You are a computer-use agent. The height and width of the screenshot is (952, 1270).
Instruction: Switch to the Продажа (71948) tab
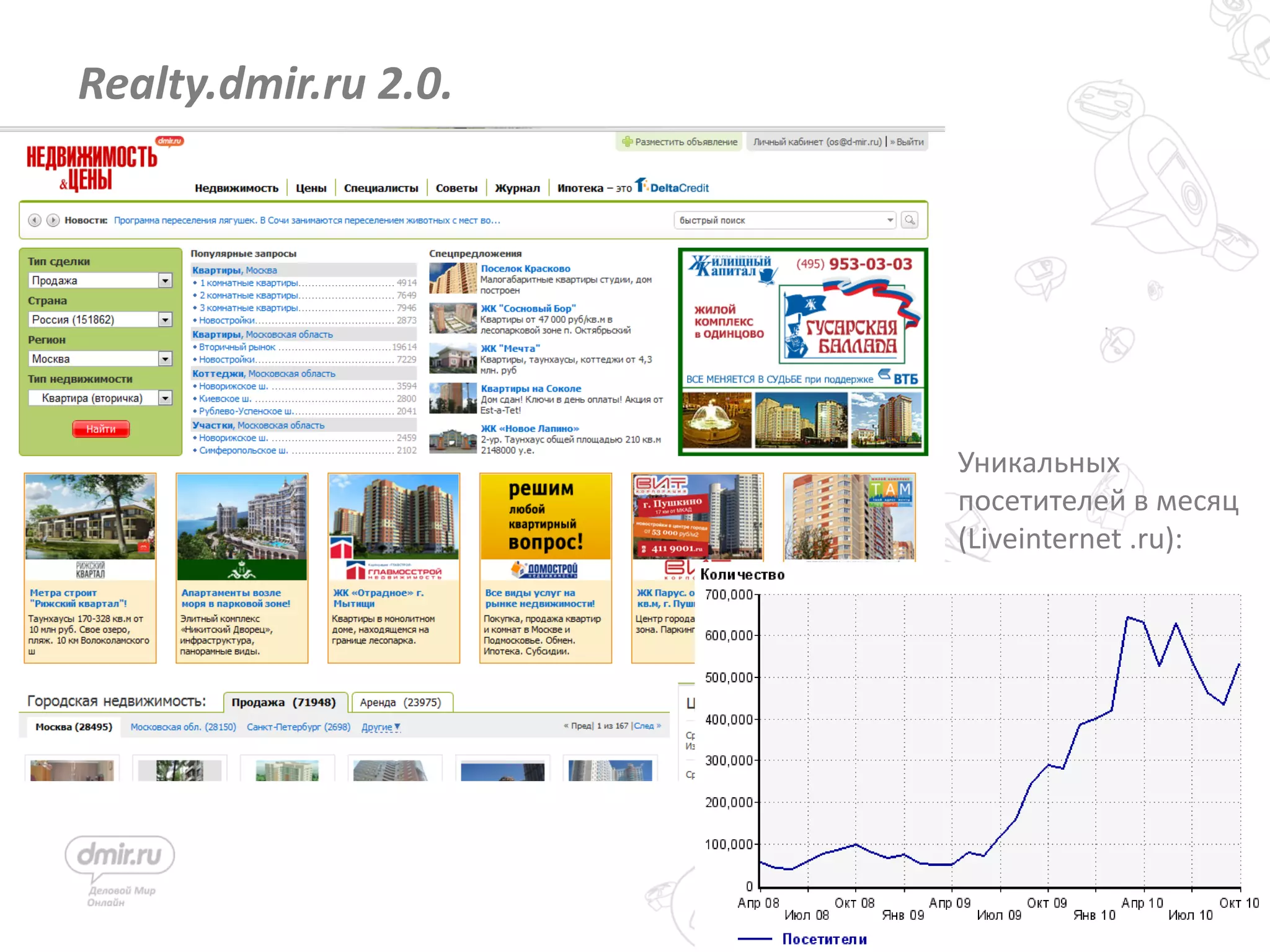pyautogui.click(x=284, y=702)
